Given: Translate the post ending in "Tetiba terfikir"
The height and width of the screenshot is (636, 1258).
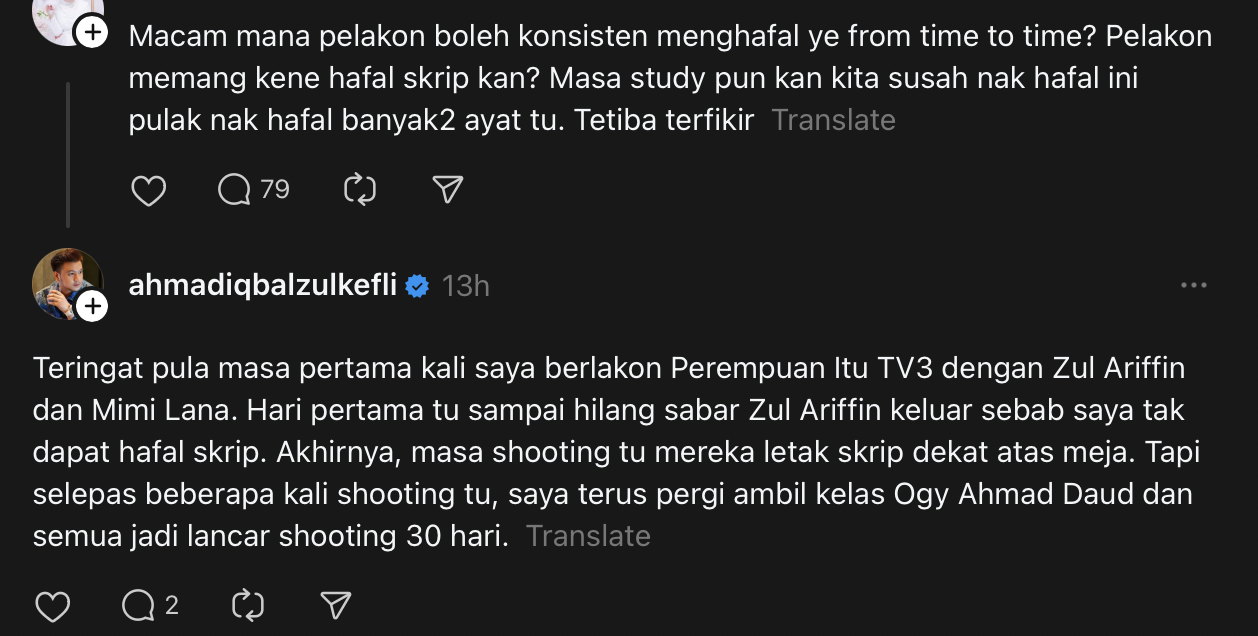Looking at the screenshot, I should [x=833, y=120].
